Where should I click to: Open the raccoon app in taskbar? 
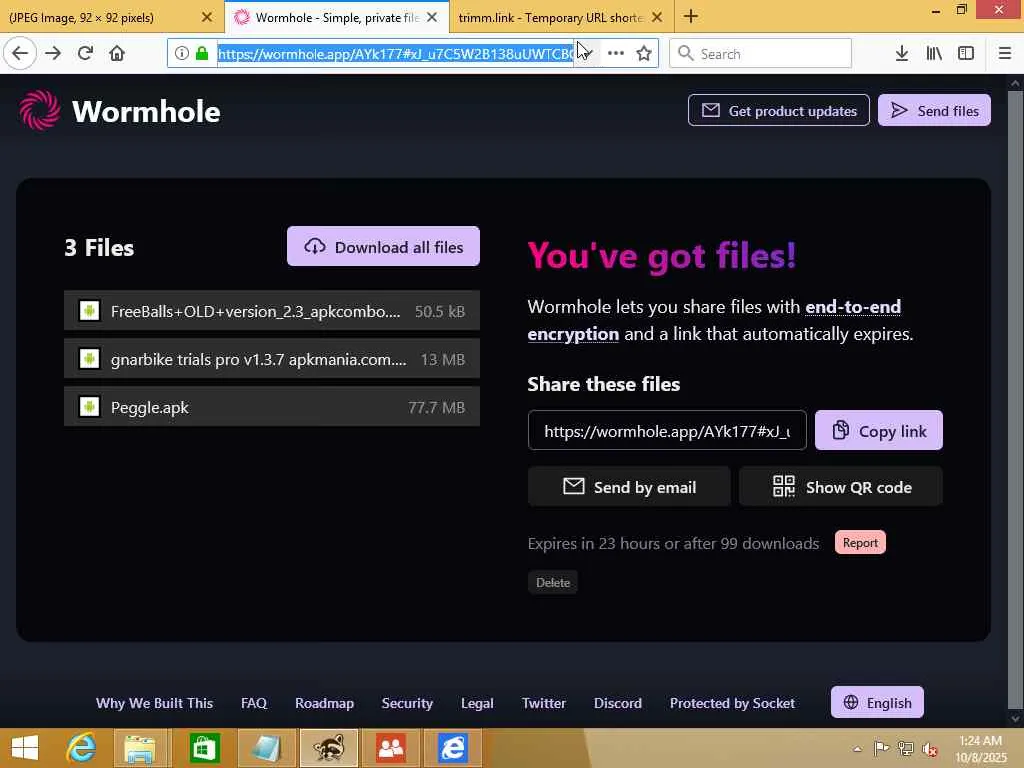328,748
